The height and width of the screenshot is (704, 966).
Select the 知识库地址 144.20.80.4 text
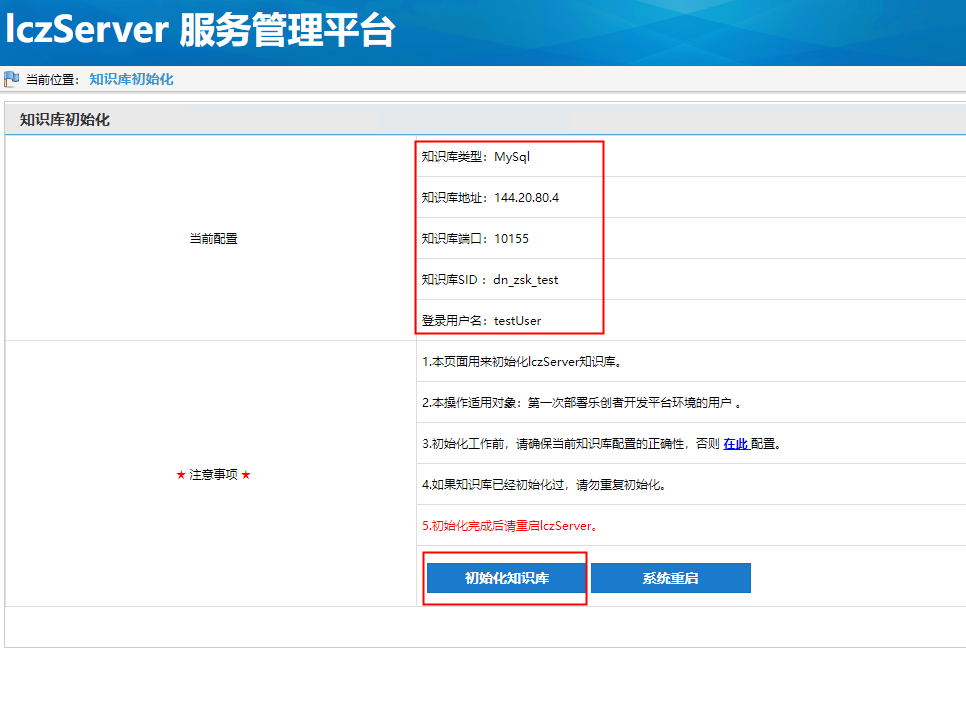point(490,198)
